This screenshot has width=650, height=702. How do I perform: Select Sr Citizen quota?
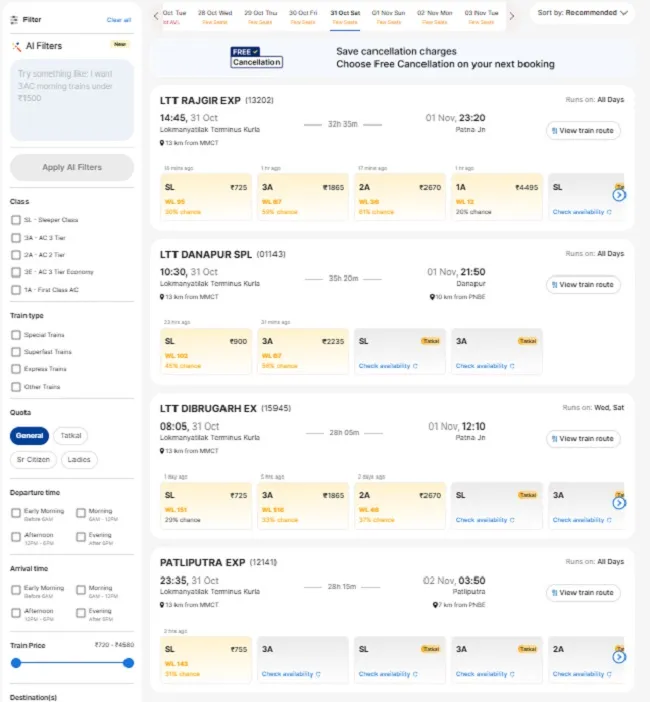click(34, 460)
